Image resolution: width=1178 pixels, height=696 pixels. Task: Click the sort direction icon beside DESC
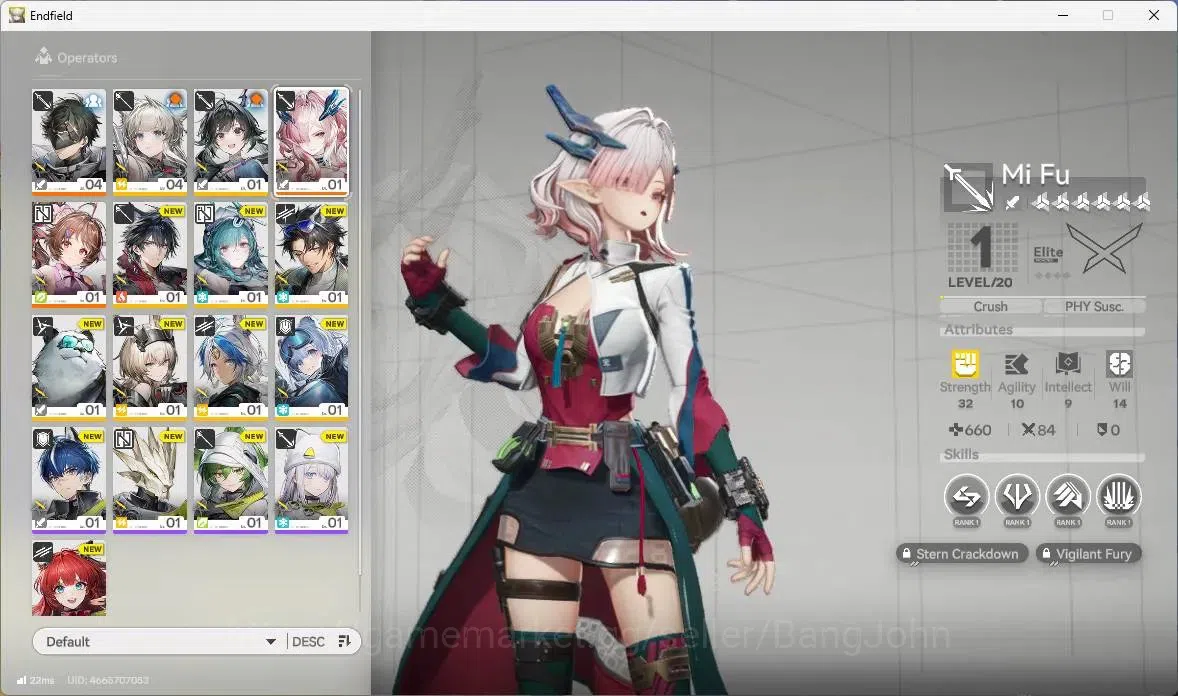[x=345, y=641]
